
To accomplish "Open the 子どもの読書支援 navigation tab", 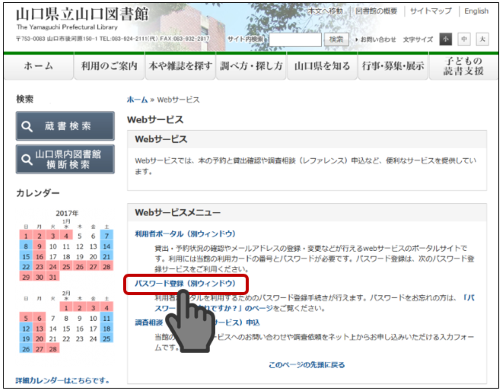I will coord(463,66).
